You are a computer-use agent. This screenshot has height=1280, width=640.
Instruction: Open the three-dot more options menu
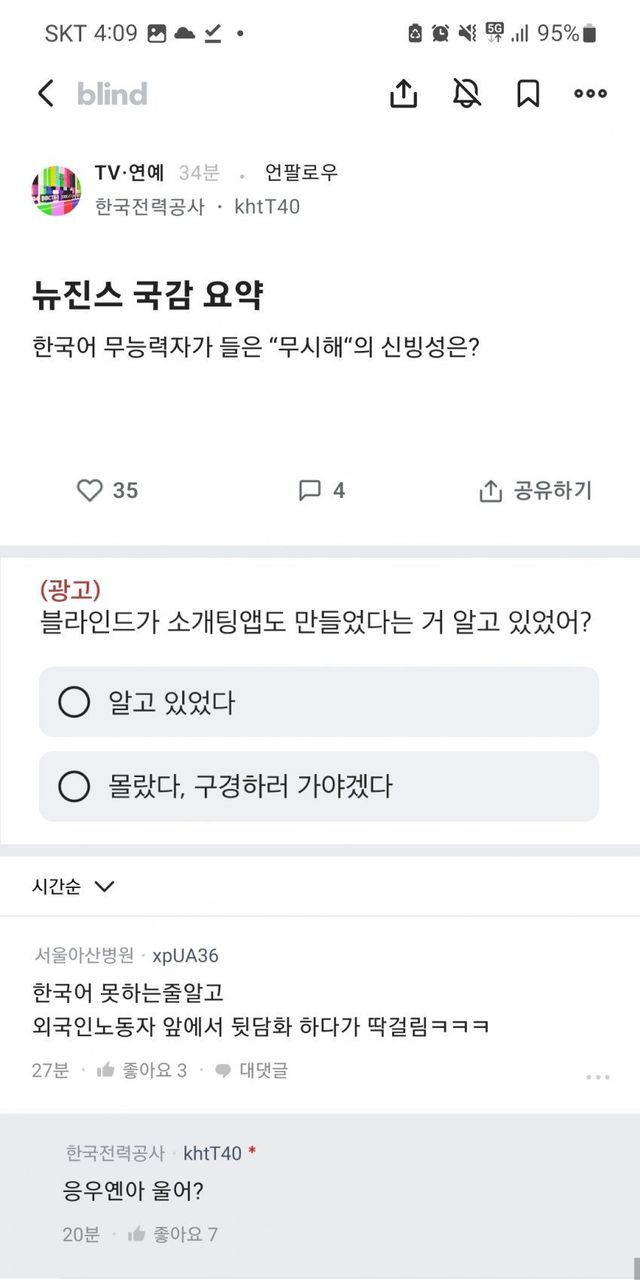590,94
